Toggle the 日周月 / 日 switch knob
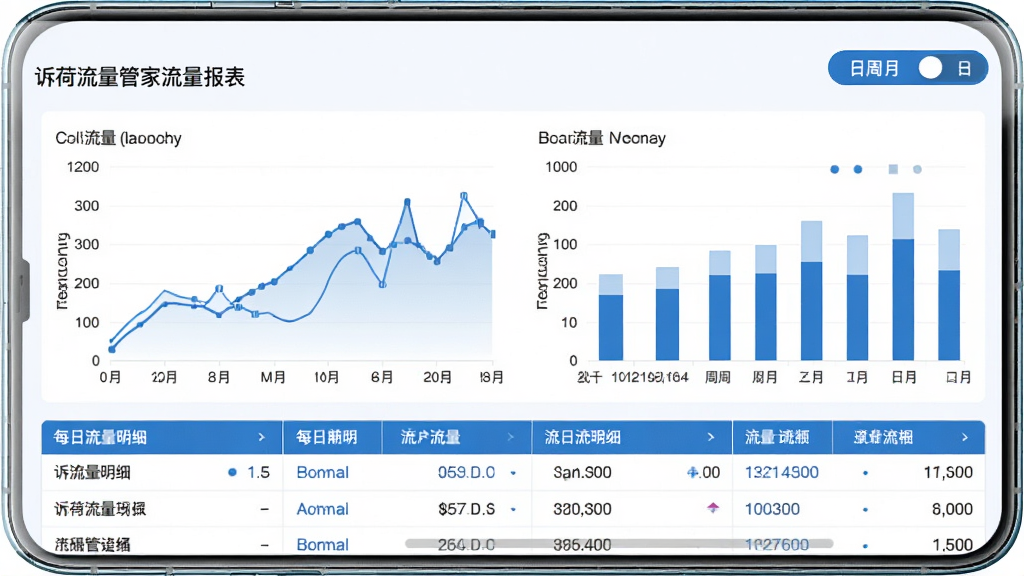 (930, 67)
